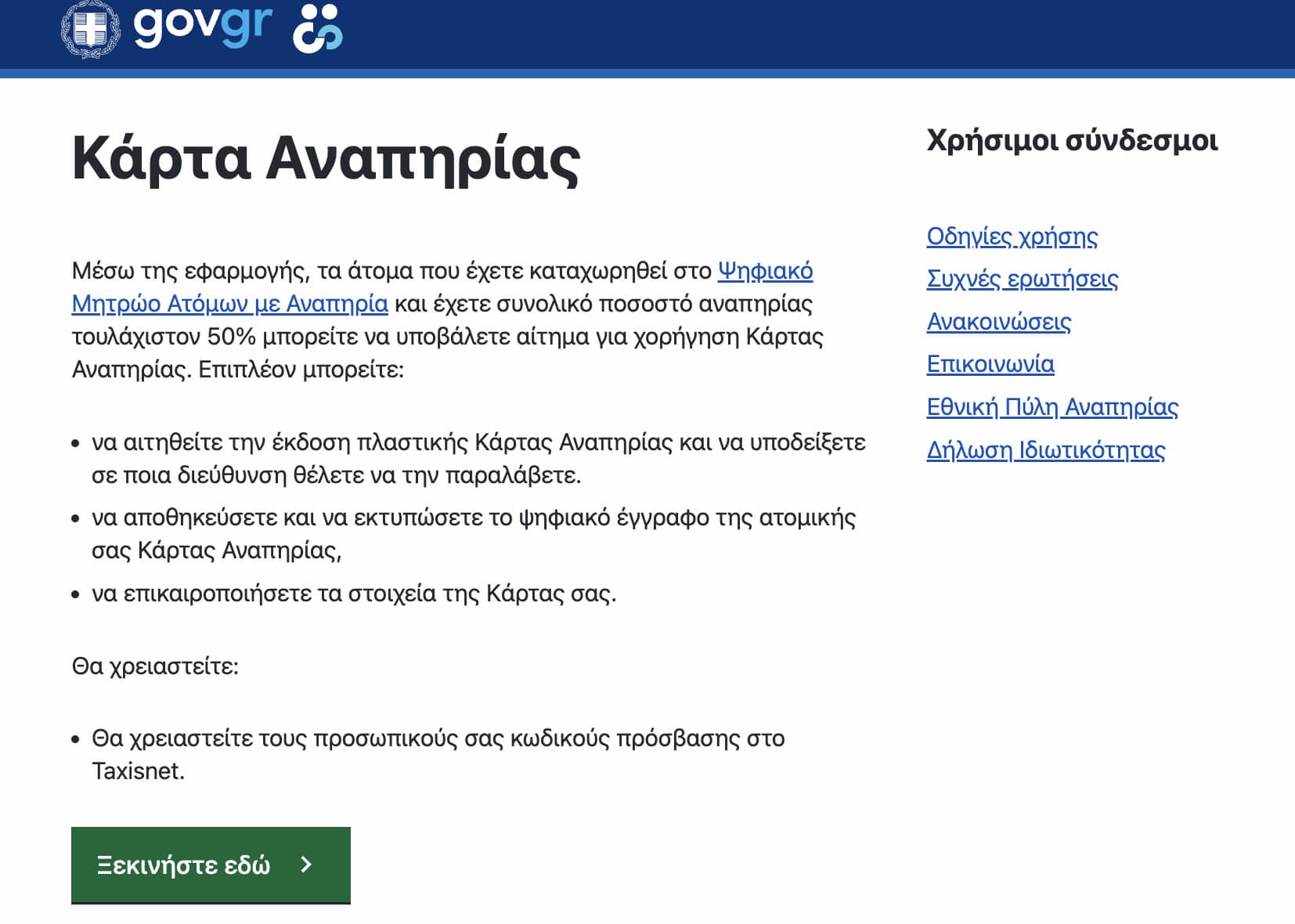
Task: Open the Οδηγίες χρήσης link
Action: click(x=1012, y=236)
